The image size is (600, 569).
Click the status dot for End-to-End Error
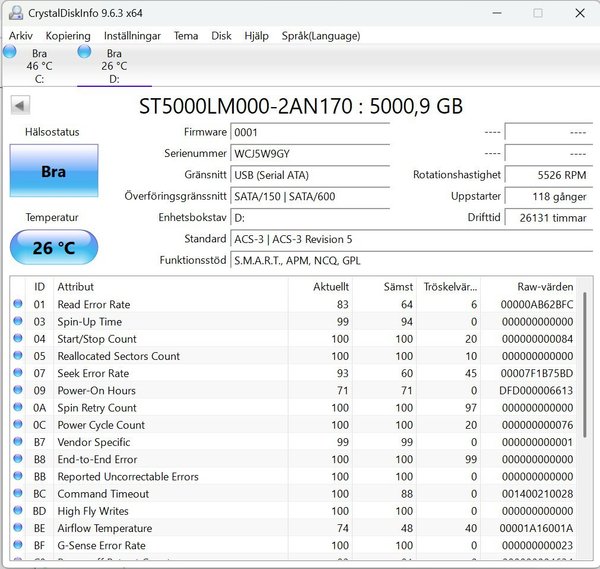18,459
